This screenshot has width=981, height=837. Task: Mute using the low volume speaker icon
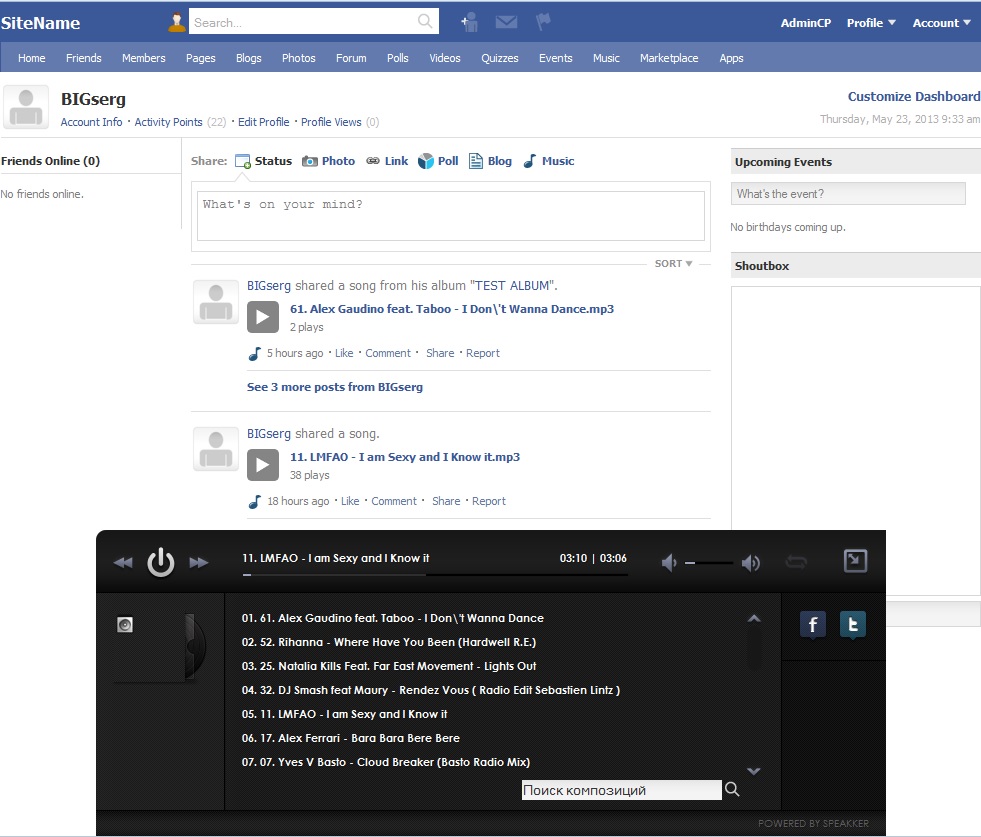pos(669,563)
